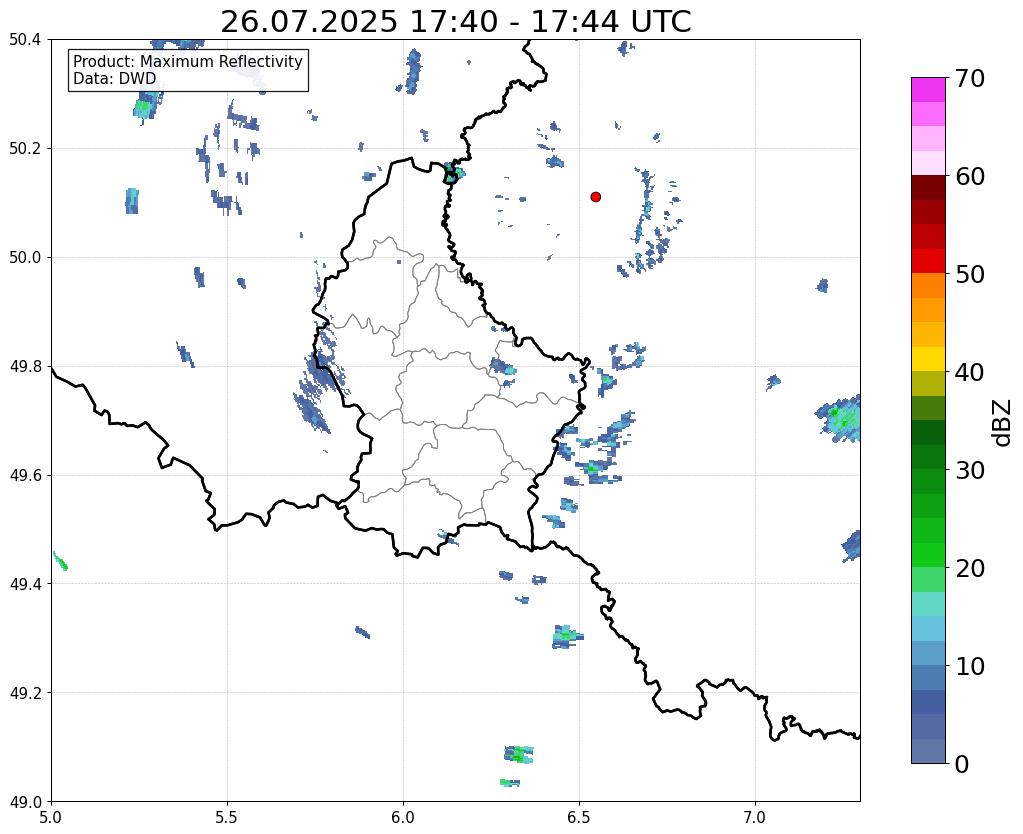This screenshot has width=1023, height=834.
Task: Click the colorbar tick label 0
Action: coord(962,764)
